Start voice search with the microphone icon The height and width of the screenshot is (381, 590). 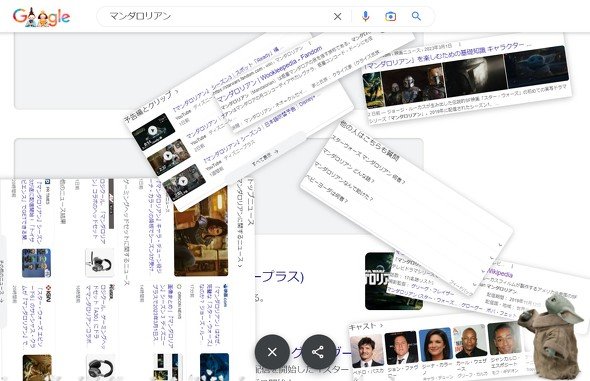point(365,17)
